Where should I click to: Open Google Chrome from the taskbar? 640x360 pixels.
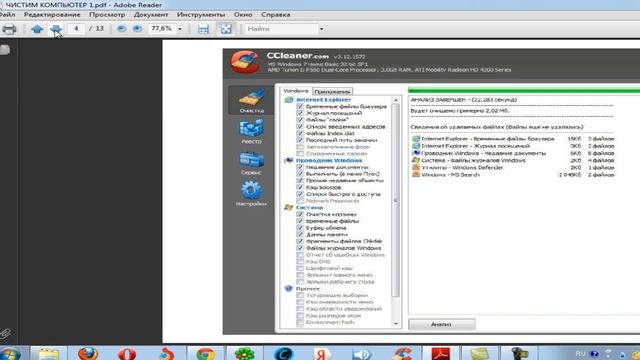tap(205, 353)
